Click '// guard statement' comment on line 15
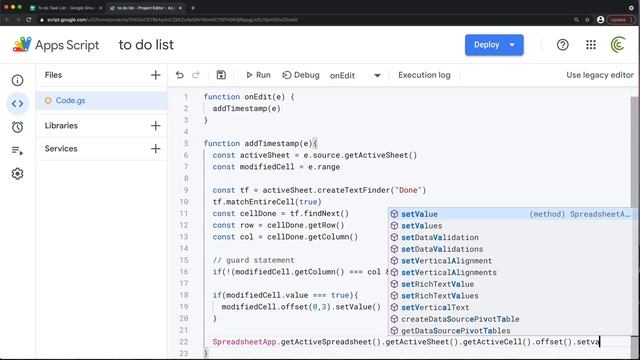Image resolution: width=640 pixels, height=360 pixels. pos(253,260)
